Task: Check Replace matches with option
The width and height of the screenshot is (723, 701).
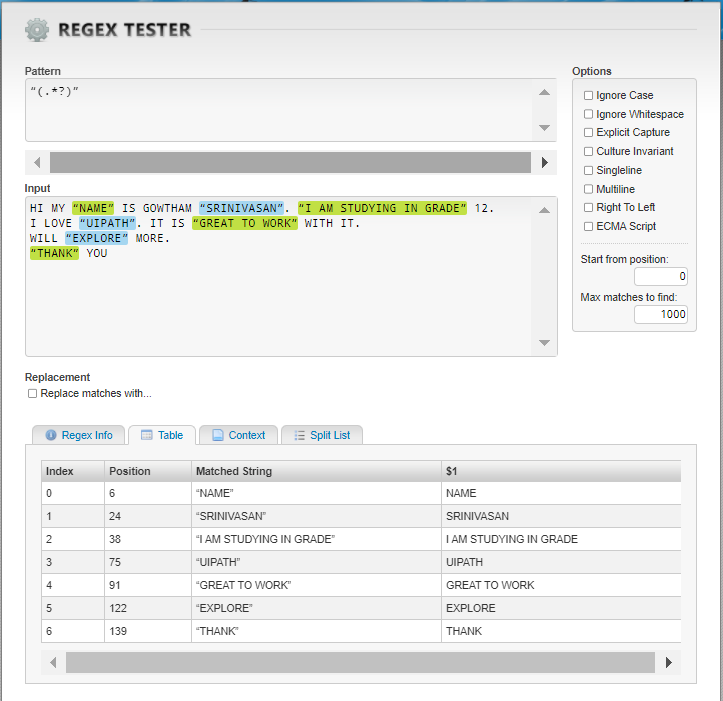Action: pos(33,394)
